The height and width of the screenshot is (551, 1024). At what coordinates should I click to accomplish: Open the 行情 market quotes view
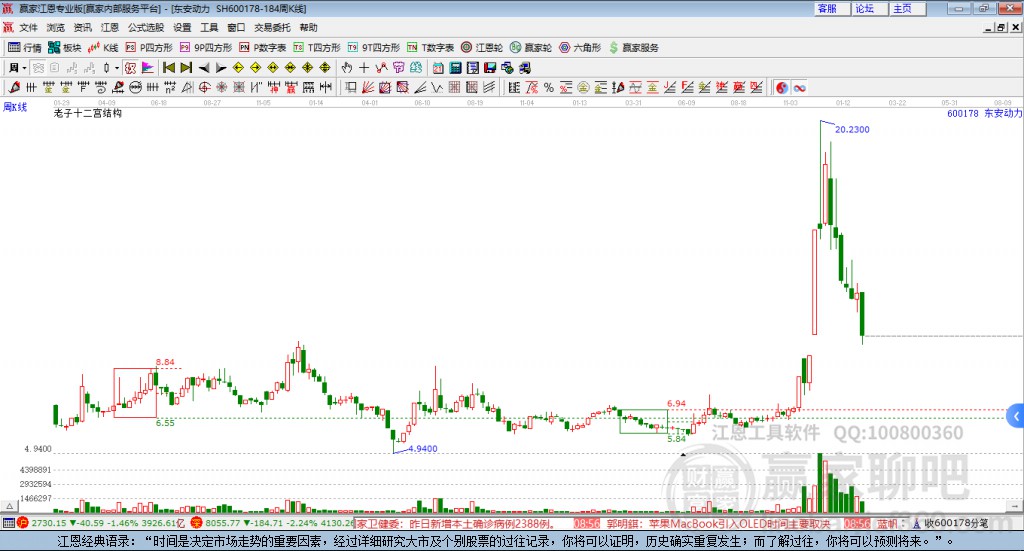tap(25, 47)
